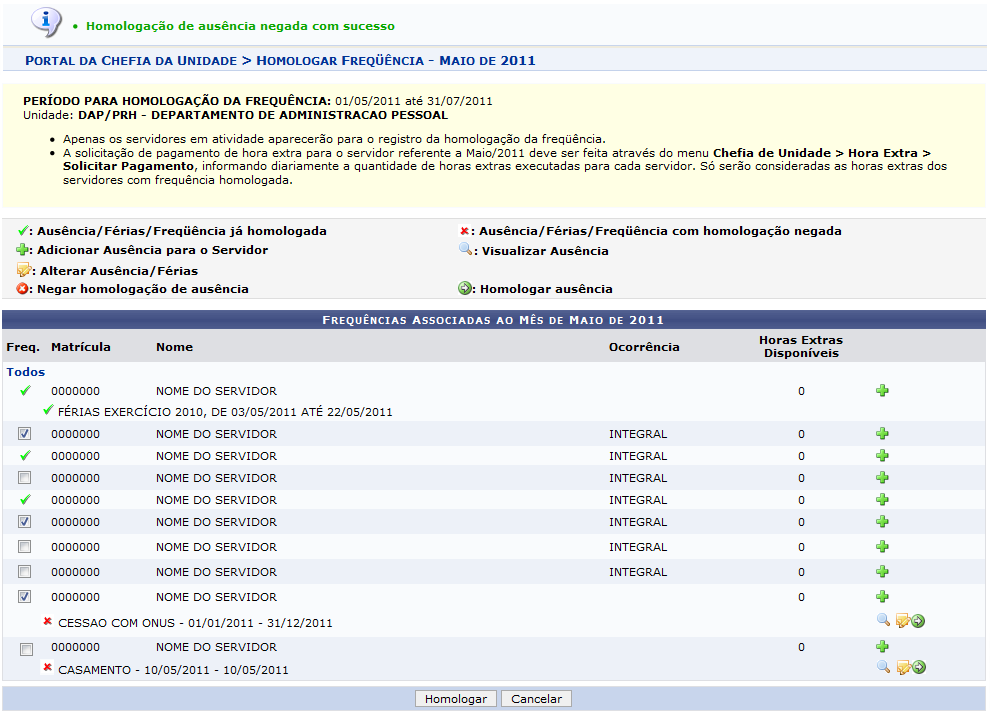The height and width of the screenshot is (715, 990).
Task: Add absence for the server with CASAMENTO entry
Action: pos(882,647)
